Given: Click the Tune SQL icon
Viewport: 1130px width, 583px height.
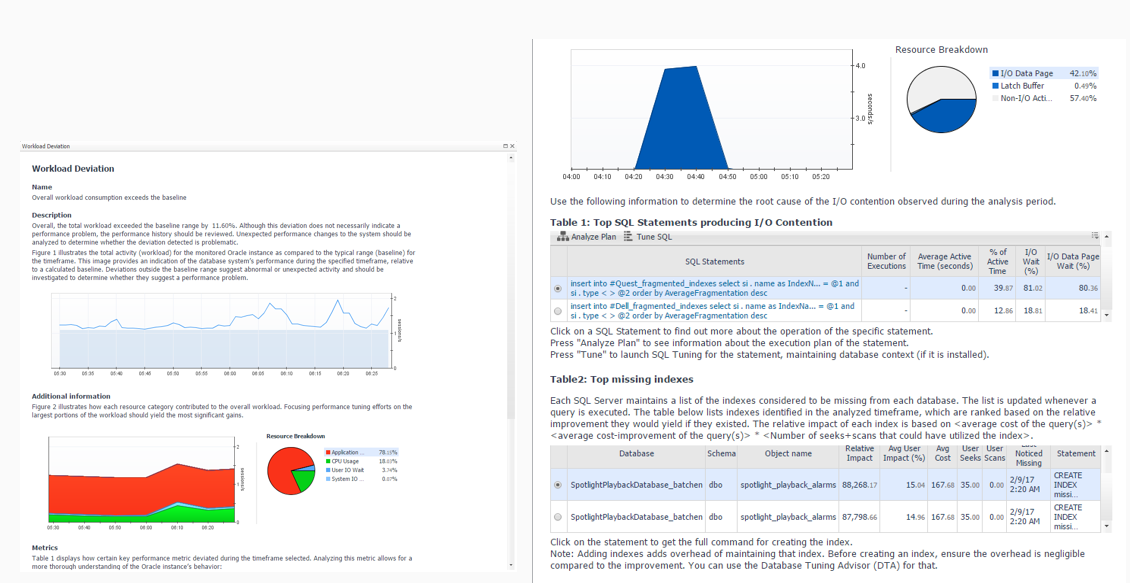Looking at the screenshot, I should point(628,237).
